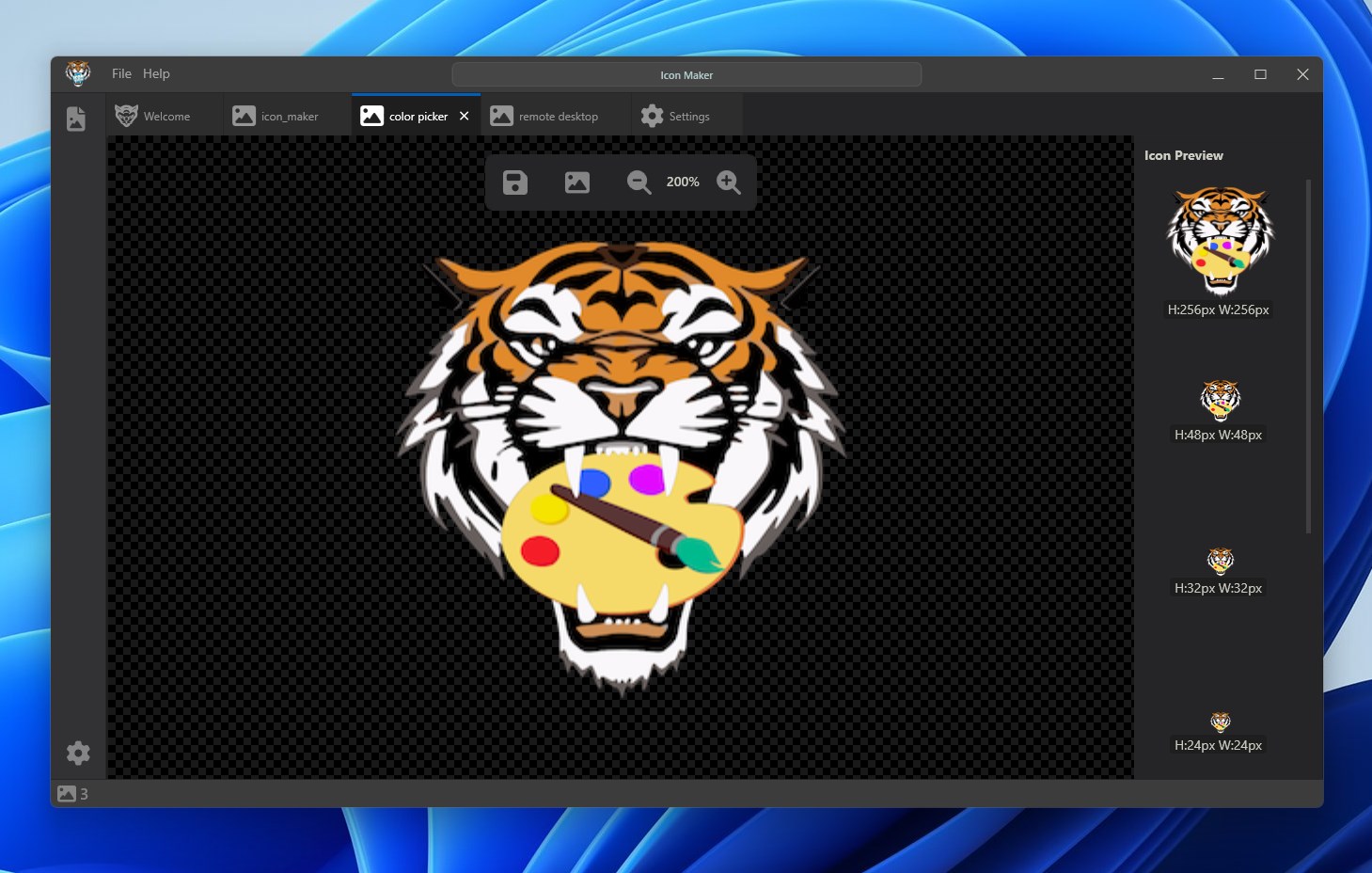
Task: Open the Help menu
Action: 156,73
